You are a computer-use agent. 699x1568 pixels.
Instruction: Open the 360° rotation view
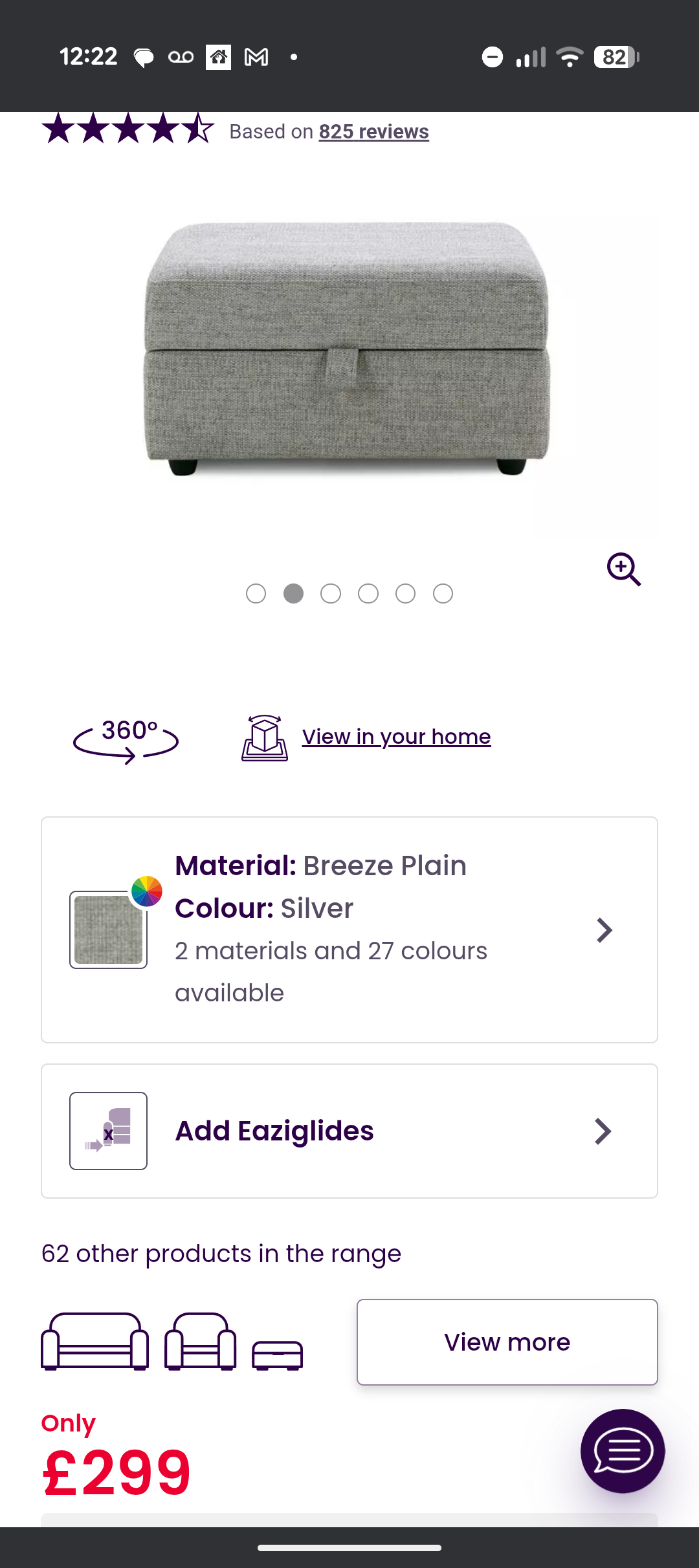point(126,738)
